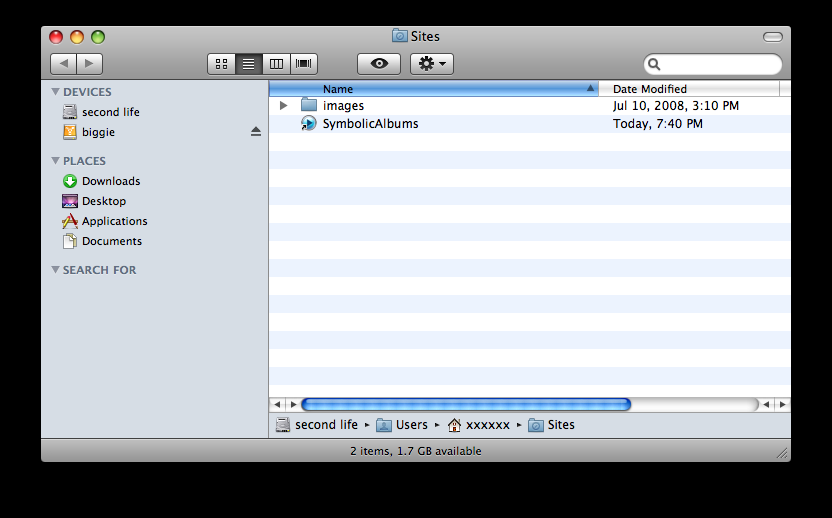
Task: Click the date Jul 10, 2008, 3:10 PM
Action: 675,106
